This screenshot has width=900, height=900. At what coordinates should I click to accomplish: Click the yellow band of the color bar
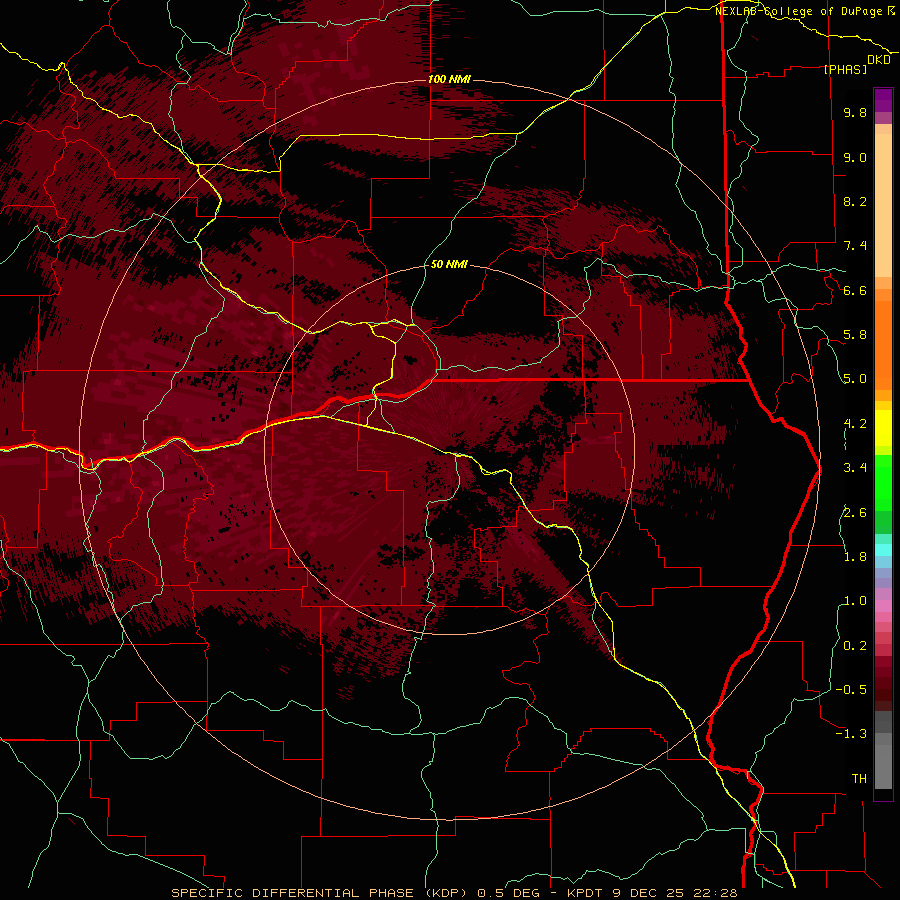(x=883, y=428)
